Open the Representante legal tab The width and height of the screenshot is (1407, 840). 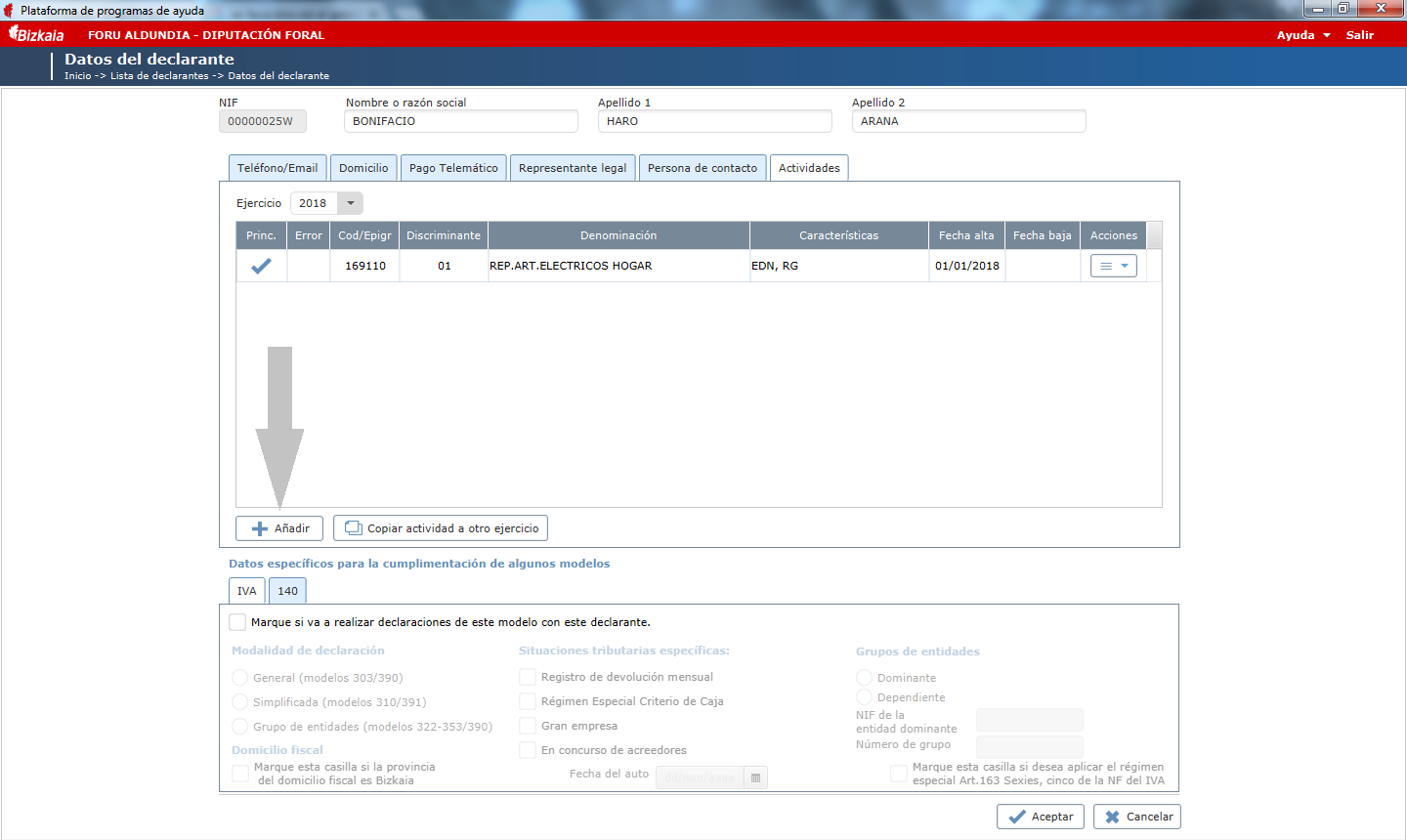point(573,168)
